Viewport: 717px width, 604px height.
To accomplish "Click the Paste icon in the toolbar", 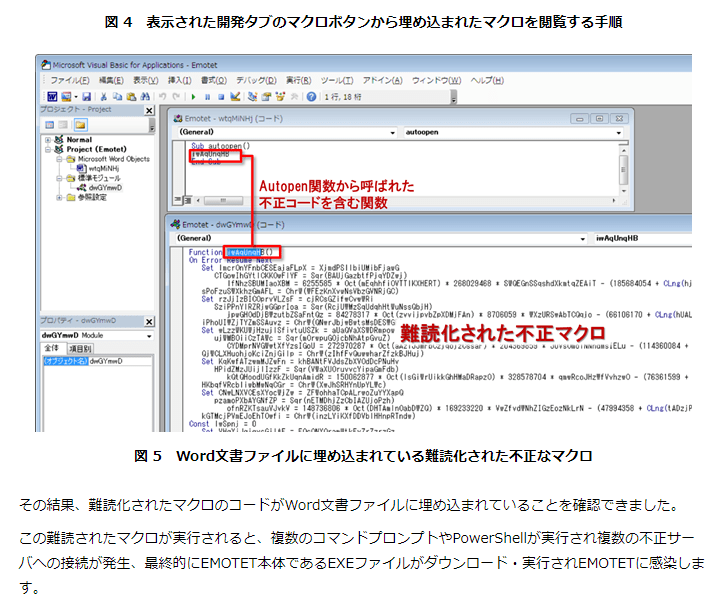I will click(x=127, y=95).
